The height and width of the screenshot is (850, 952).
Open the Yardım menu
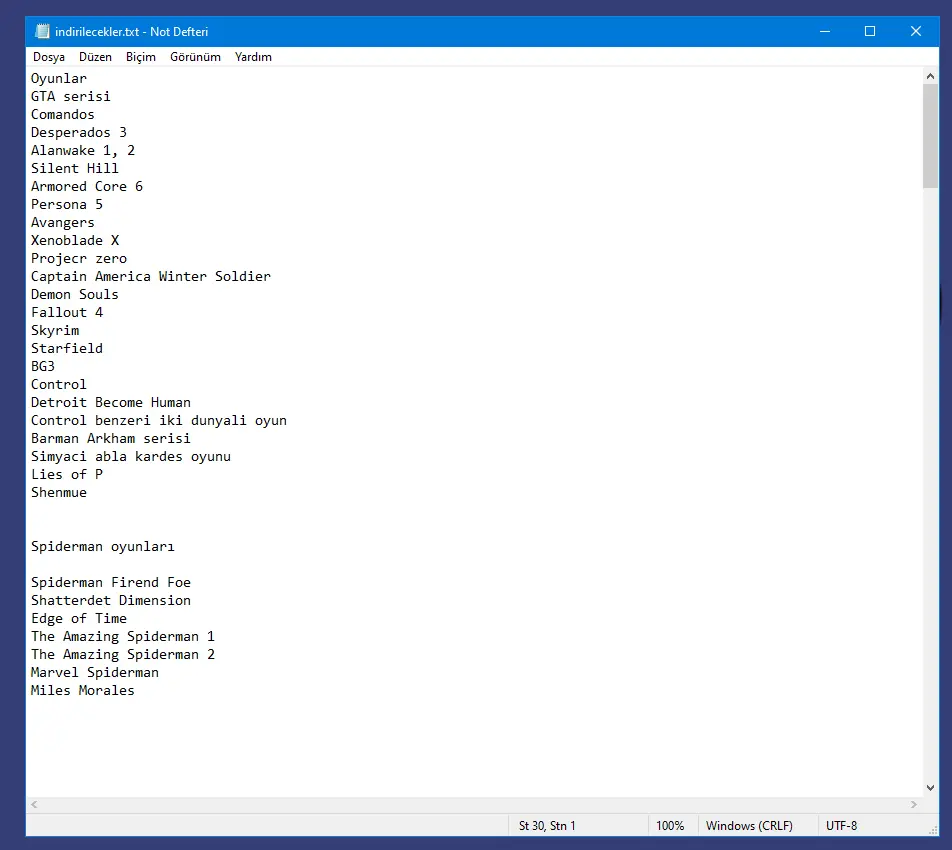[x=253, y=57]
